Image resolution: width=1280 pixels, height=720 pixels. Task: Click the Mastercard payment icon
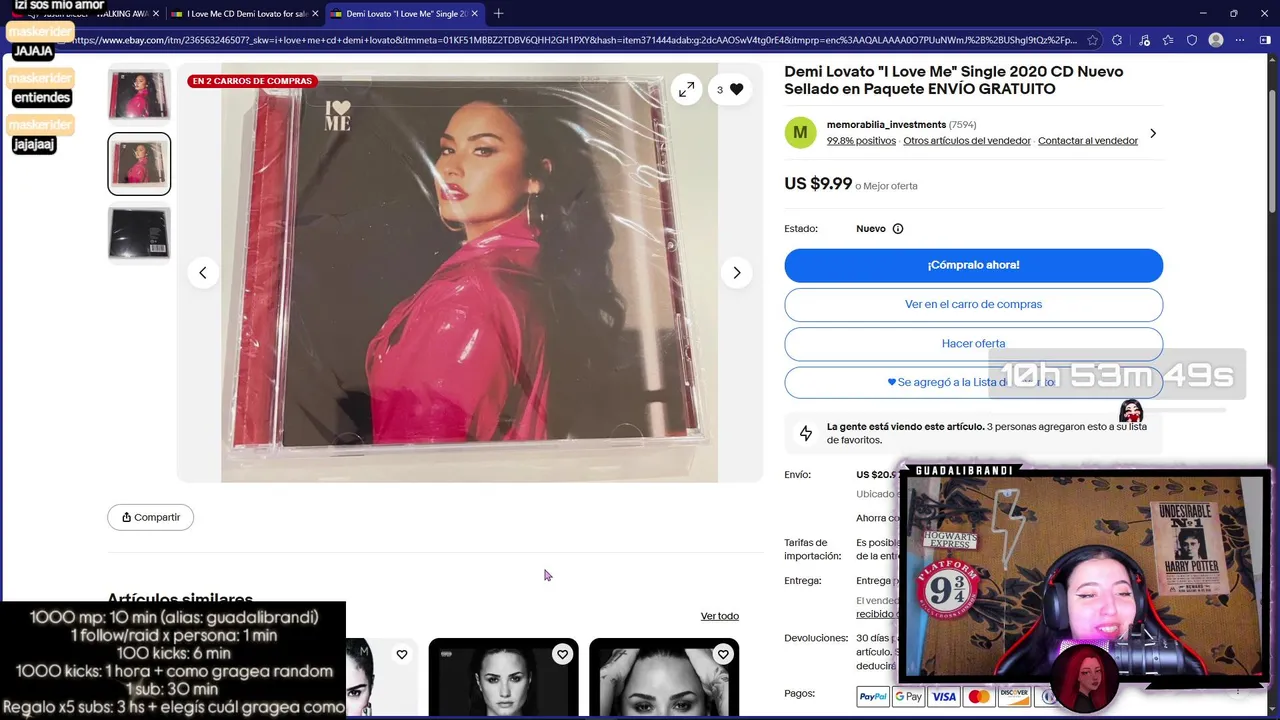[x=979, y=697]
